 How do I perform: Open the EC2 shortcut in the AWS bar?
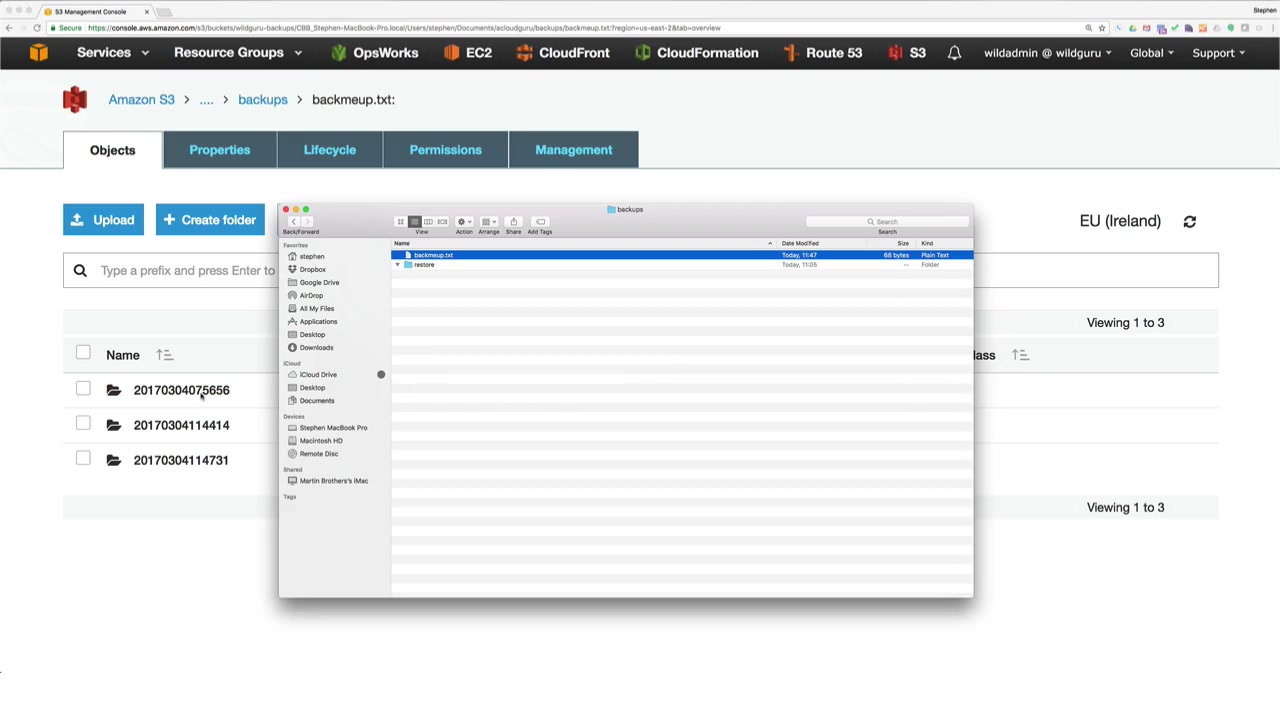click(x=468, y=53)
